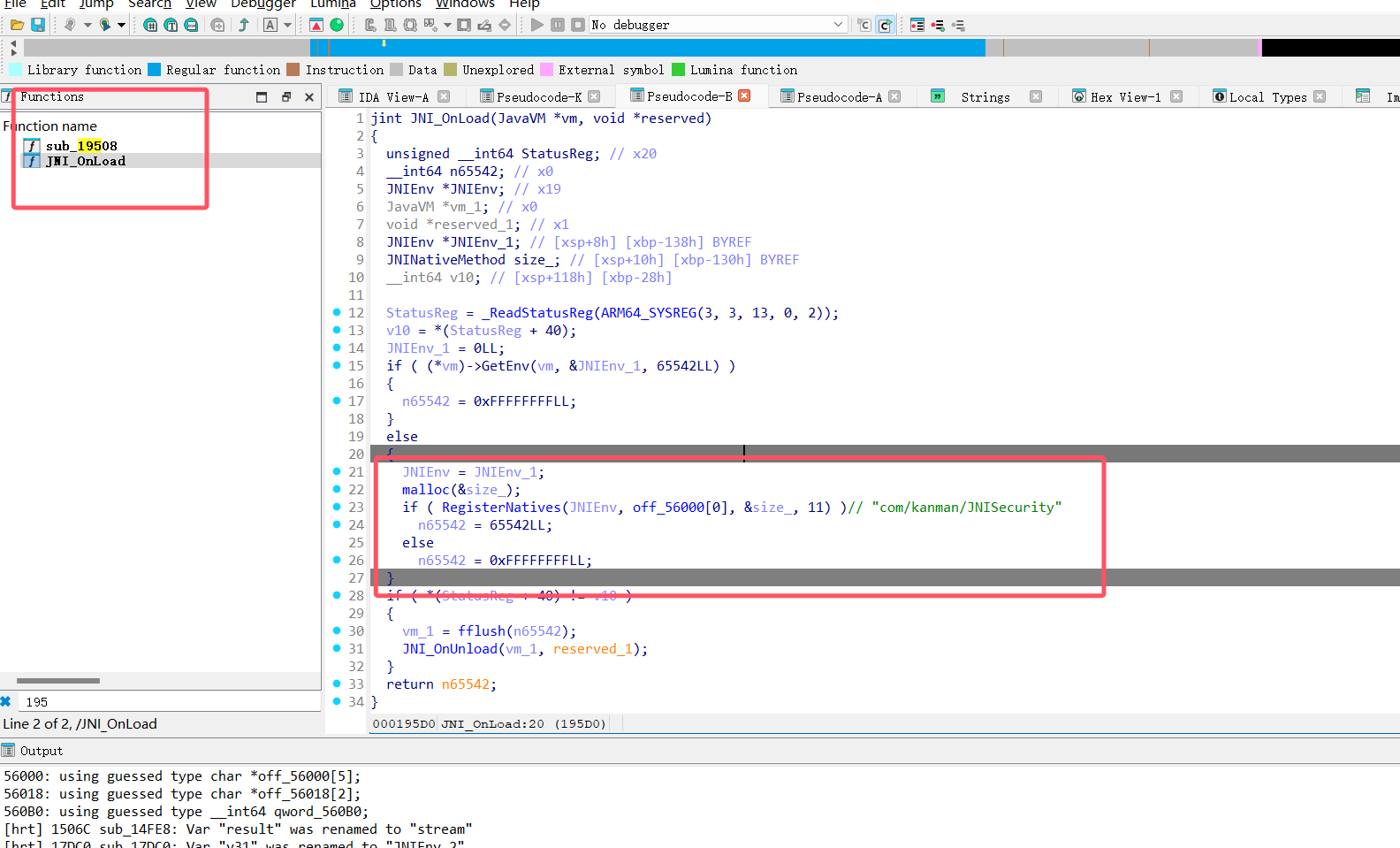
Task: Toggle breakpoint dot on line 15
Action: (337, 365)
